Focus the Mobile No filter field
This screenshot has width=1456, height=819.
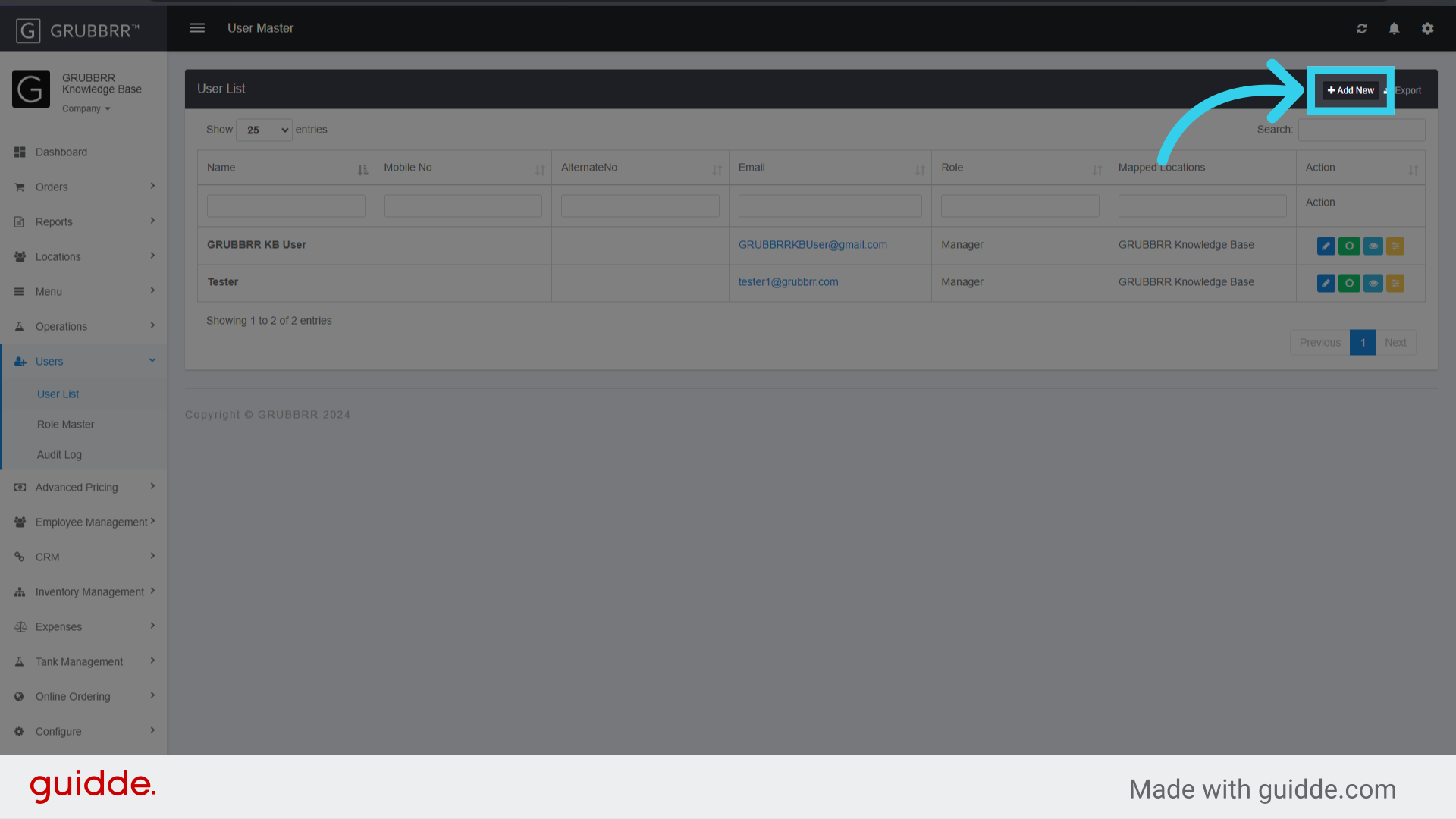tap(463, 206)
